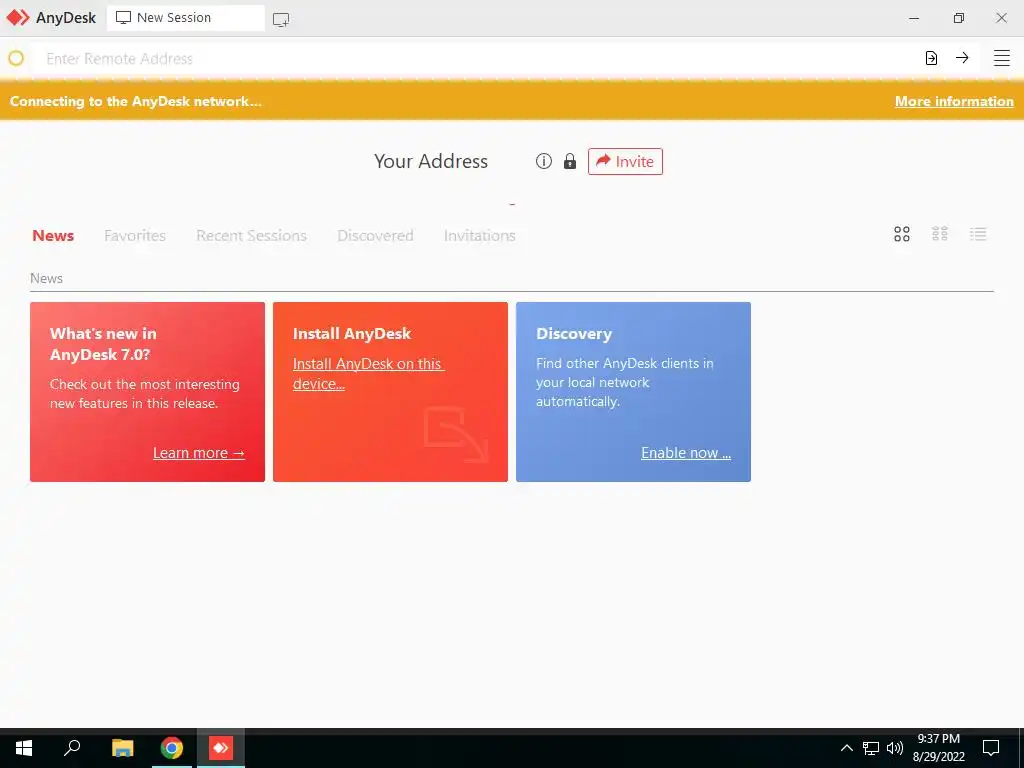Click AnyDesk taskbar icon
1024x768 pixels.
pos(221,748)
